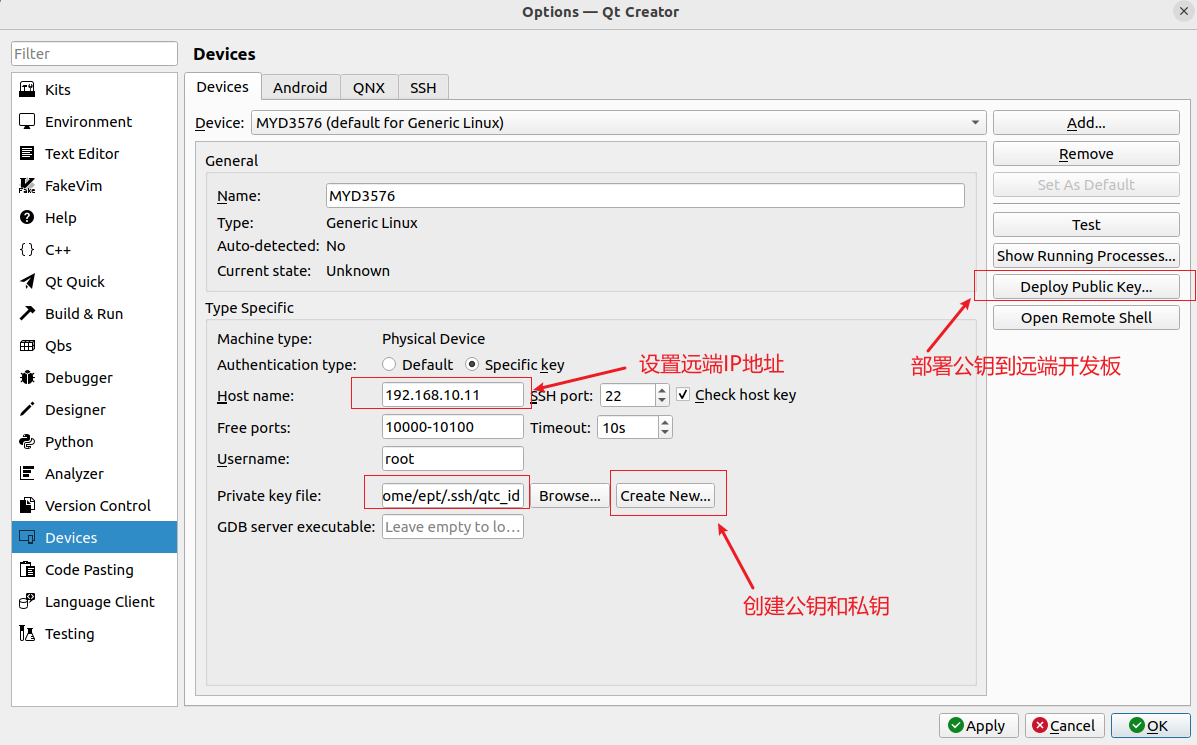Click the Username field

click(x=453, y=459)
